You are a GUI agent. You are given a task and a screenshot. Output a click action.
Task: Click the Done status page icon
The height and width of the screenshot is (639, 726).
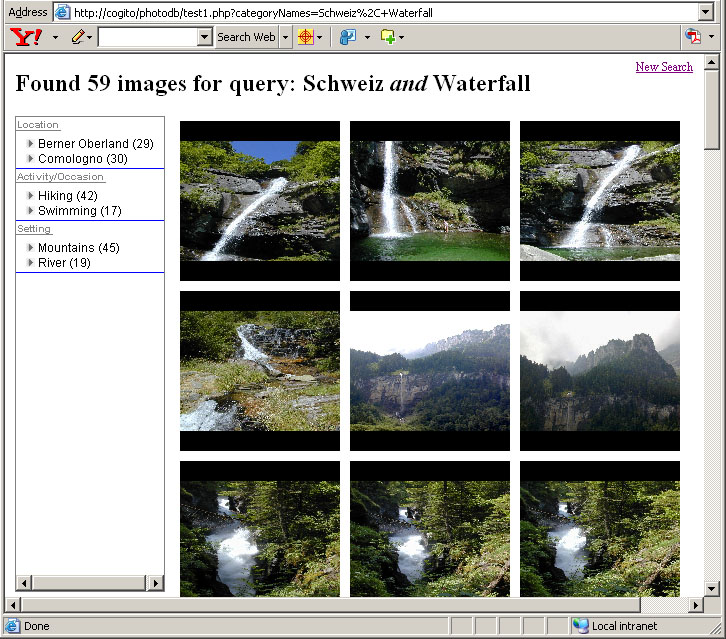[13, 626]
